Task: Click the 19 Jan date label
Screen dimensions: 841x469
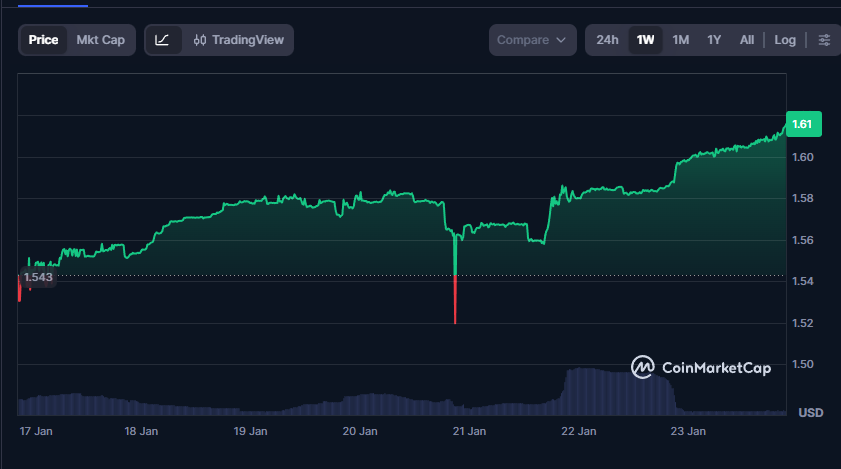Action: coord(250,431)
